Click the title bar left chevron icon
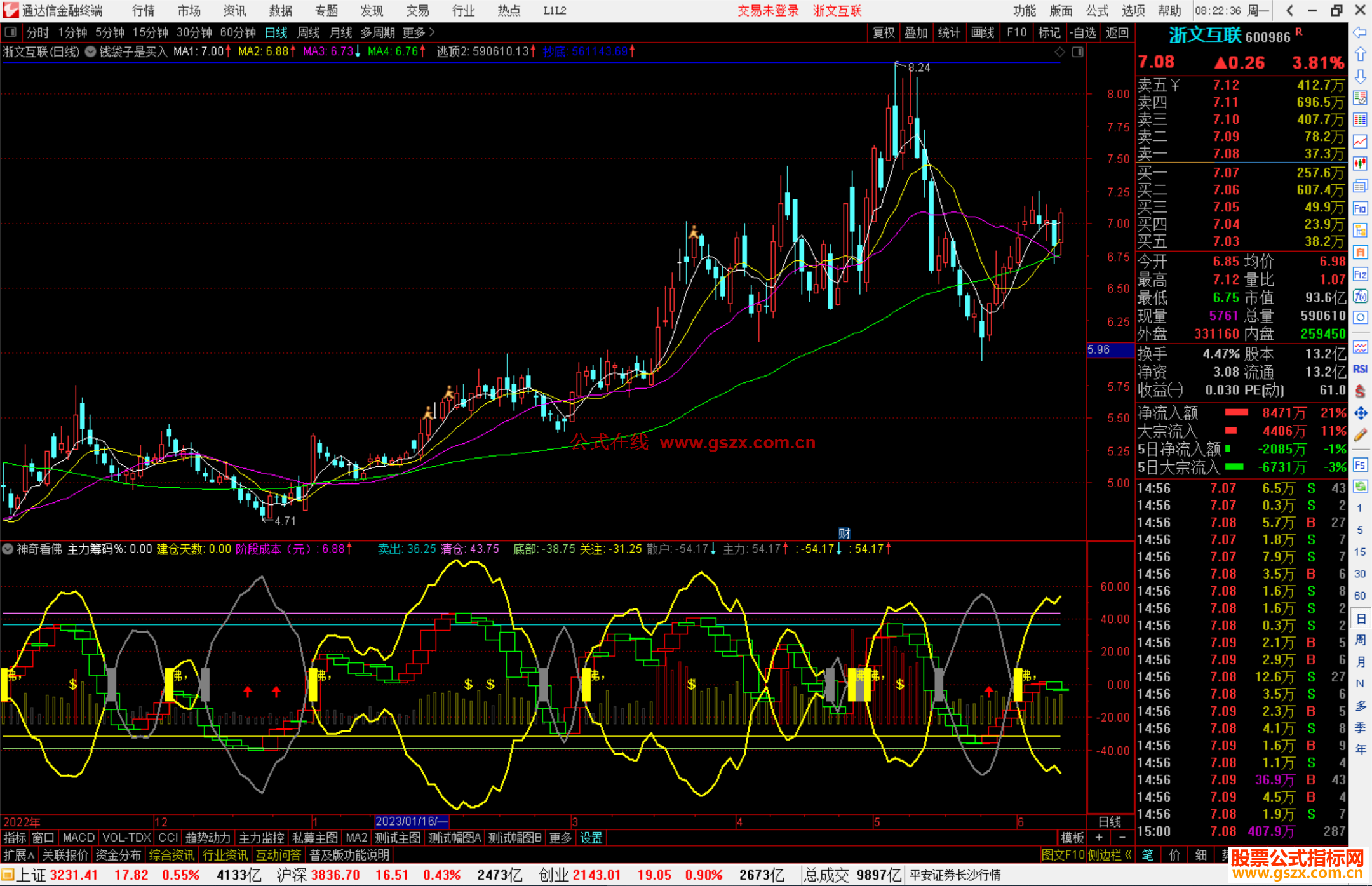Image resolution: width=1372 pixels, height=886 pixels. [1289, 11]
